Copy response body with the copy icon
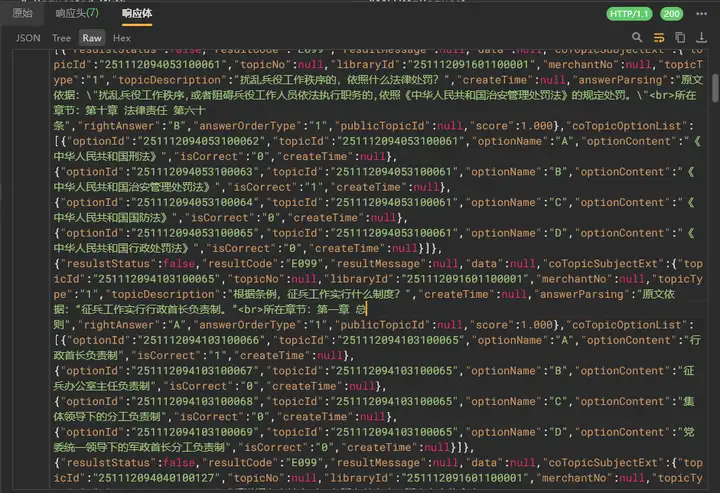Viewport: 720px width, 493px height. click(x=680, y=38)
